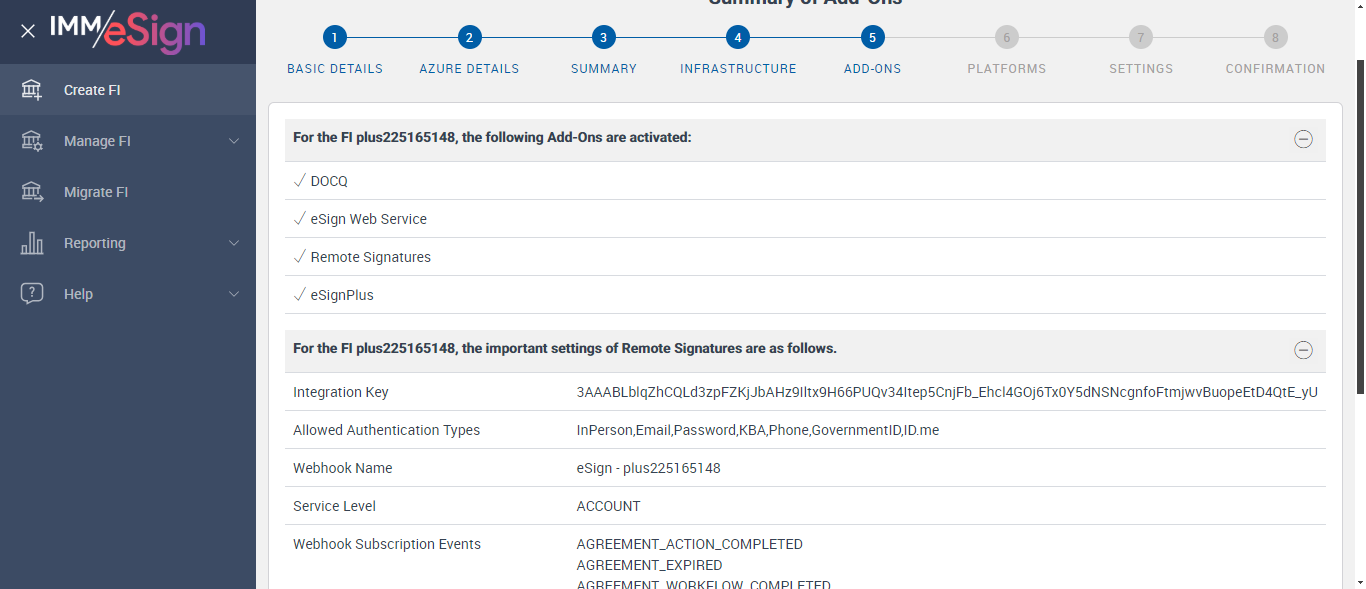Image resolution: width=1366 pixels, height=589 pixels.
Task: Click the Remote Signatures add-on row
Action: click(x=805, y=257)
